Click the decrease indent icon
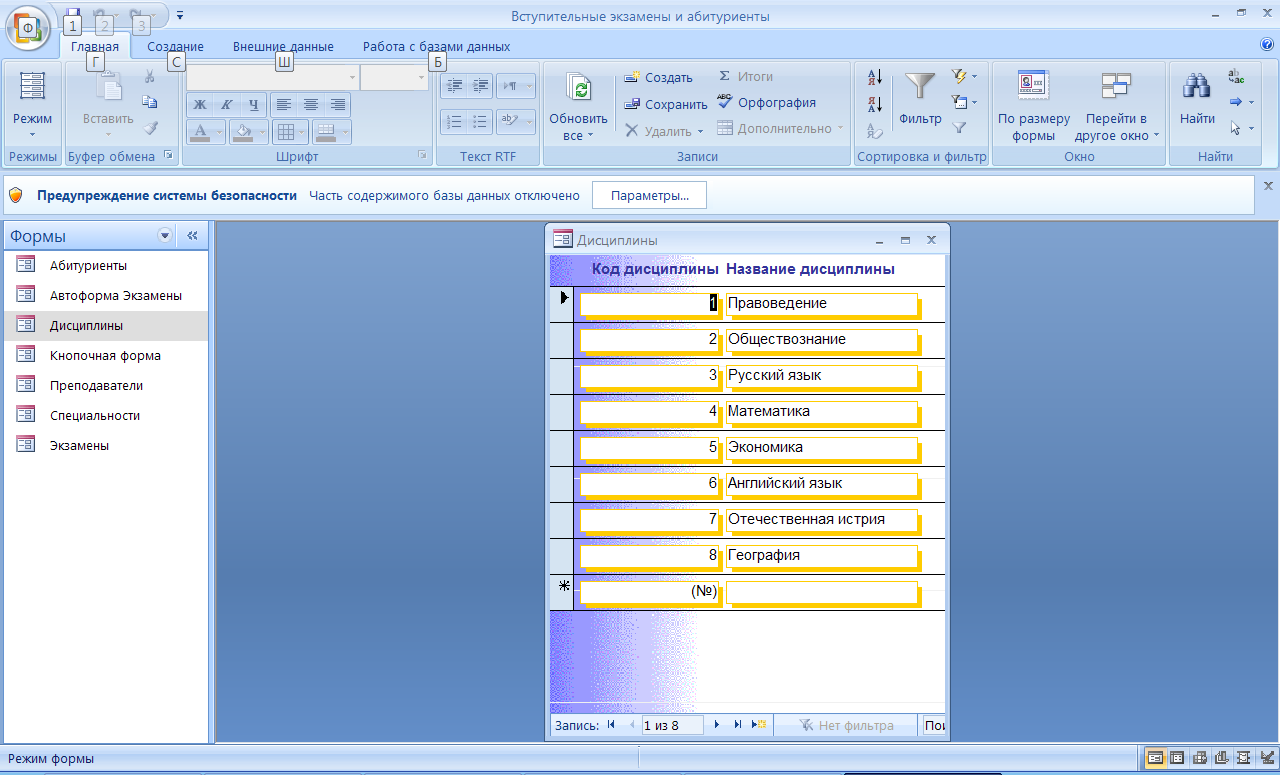 [456, 86]
